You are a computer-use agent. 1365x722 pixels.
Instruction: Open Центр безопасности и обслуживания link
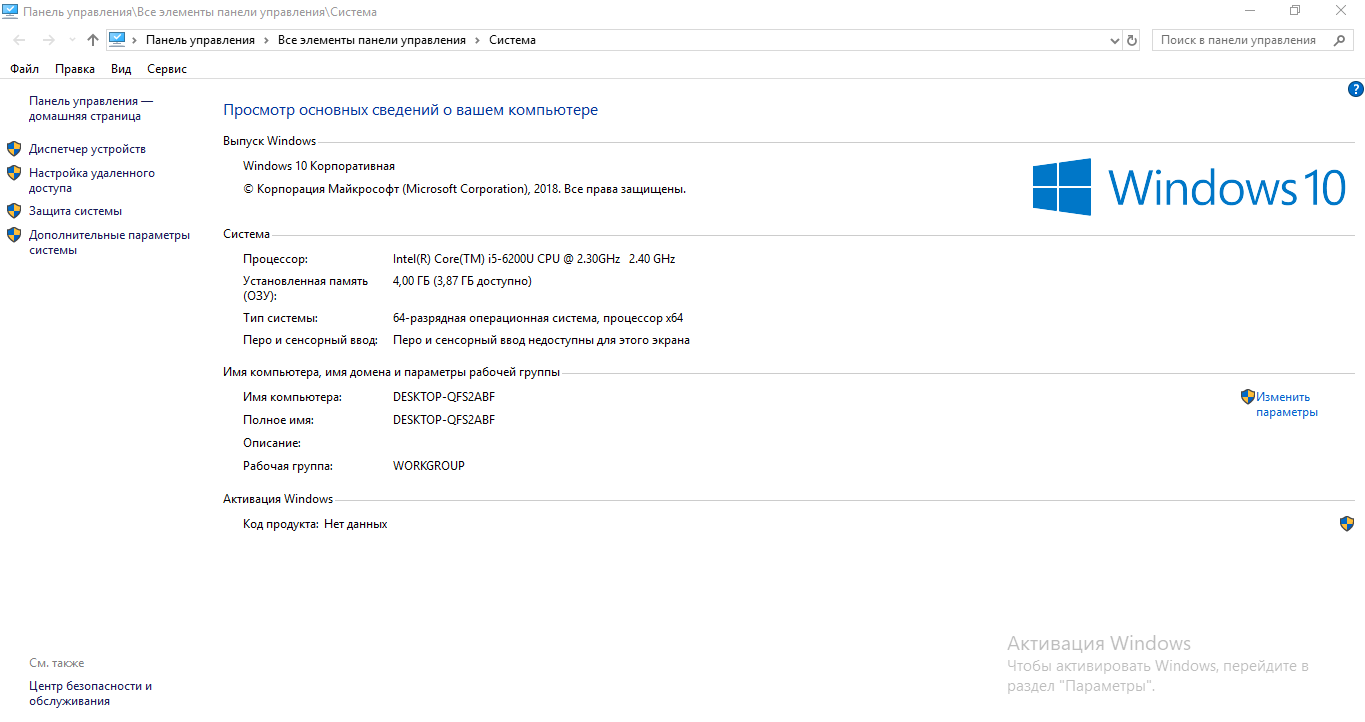point(91,694)
